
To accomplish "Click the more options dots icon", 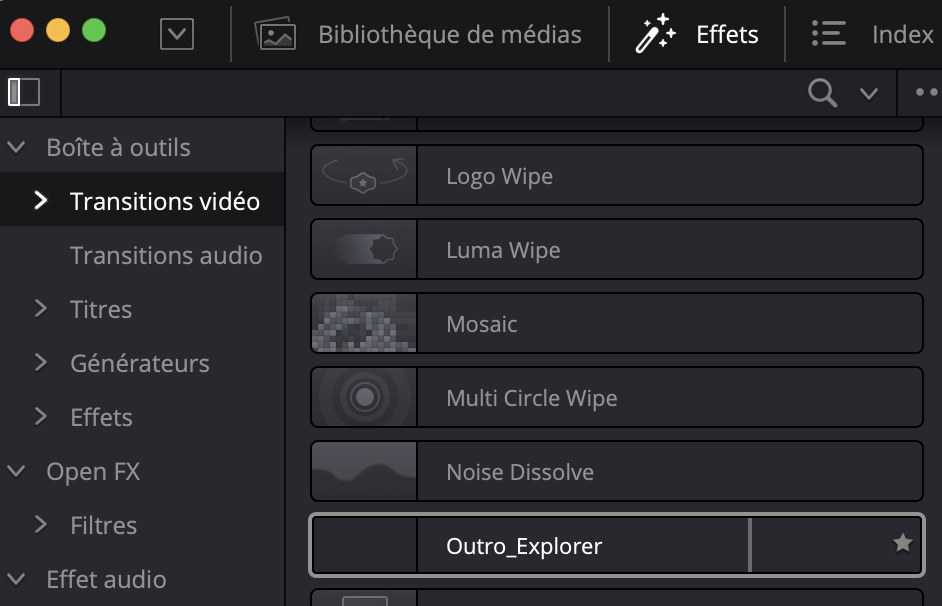I will 927,93.
